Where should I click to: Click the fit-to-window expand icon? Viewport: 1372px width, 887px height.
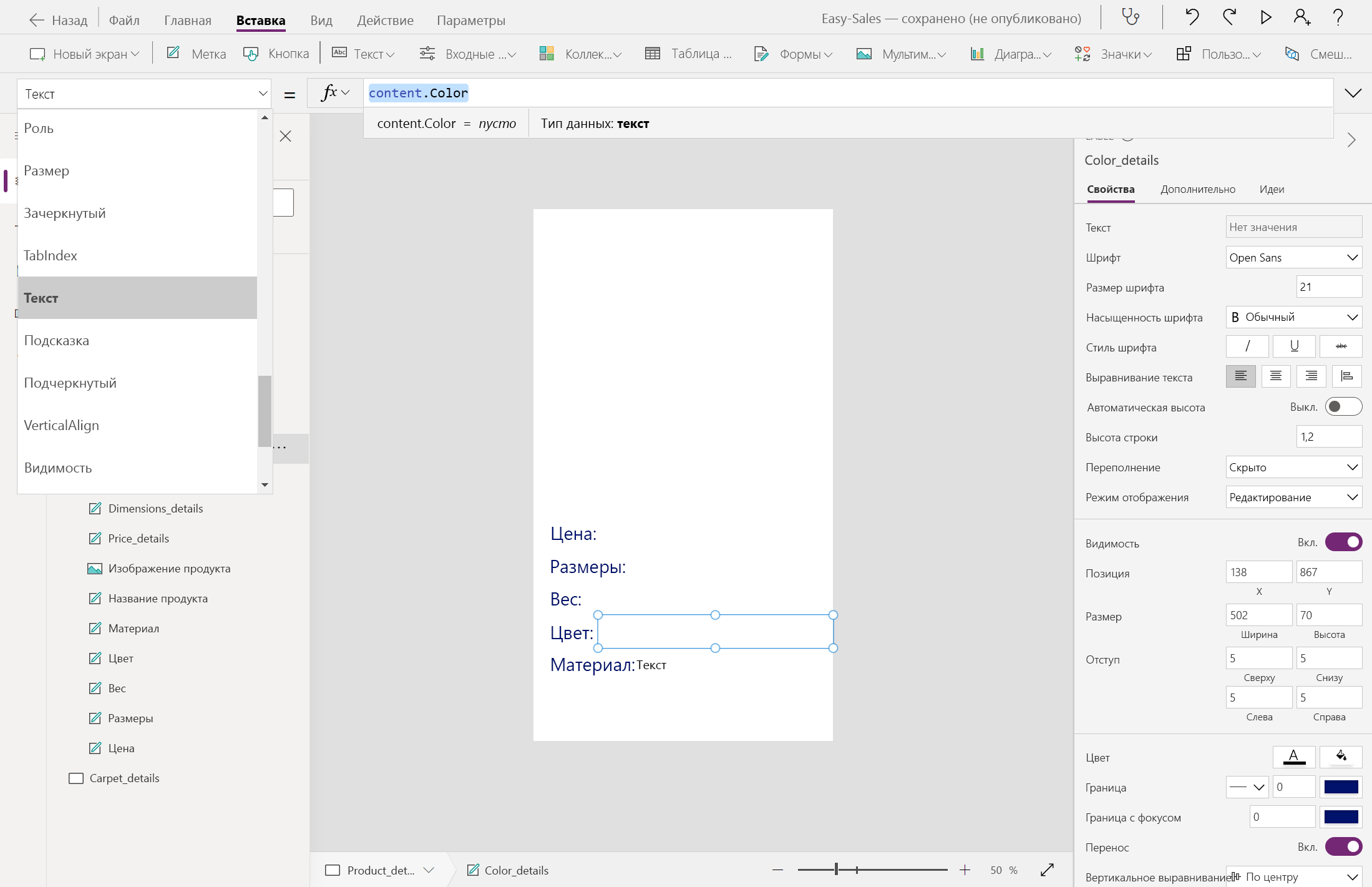1047,870
